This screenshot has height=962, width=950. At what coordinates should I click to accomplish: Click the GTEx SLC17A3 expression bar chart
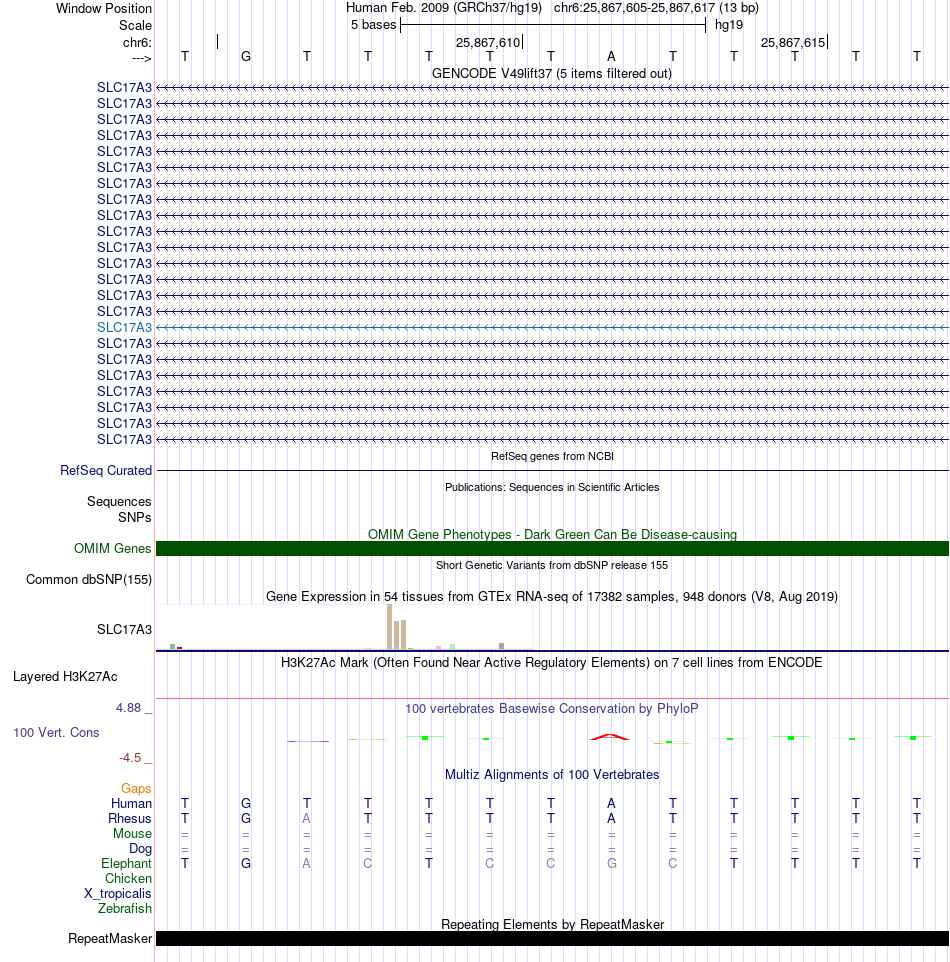tap(345, 627)
